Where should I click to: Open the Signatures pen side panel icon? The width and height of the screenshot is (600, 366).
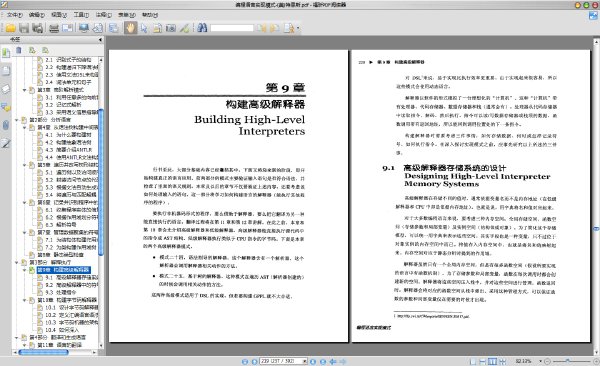tap(6, 144)
